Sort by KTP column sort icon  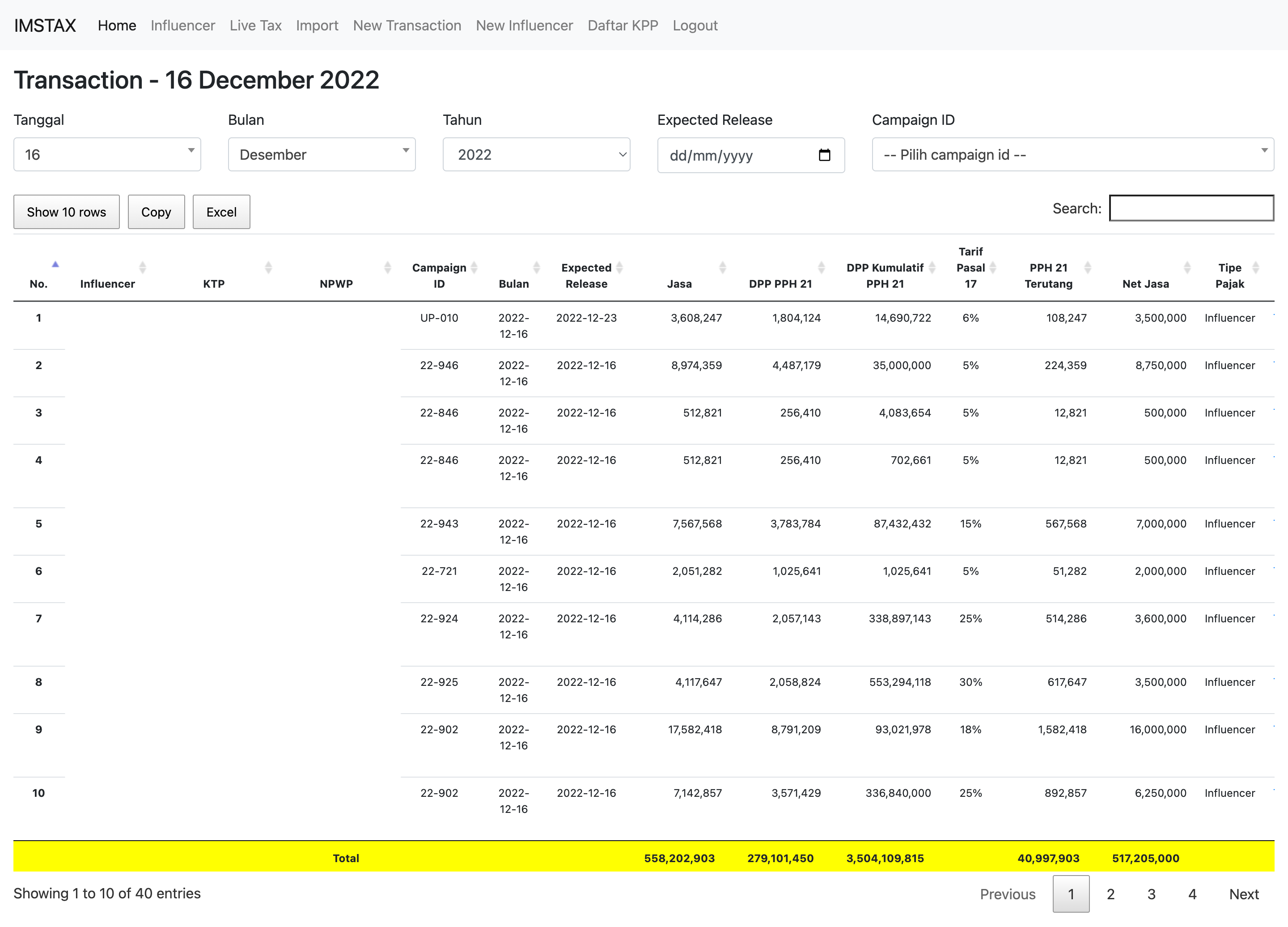[x=269, y=268]
